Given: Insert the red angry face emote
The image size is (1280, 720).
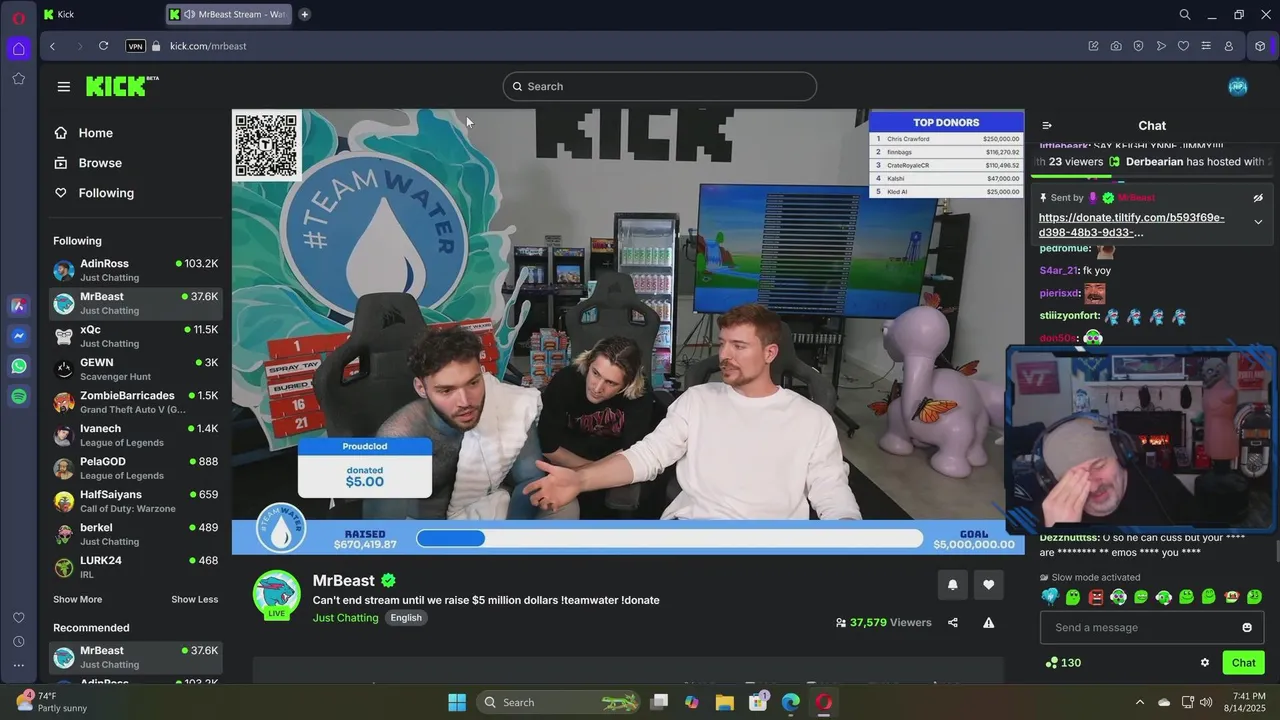Looking at the screenshot, I should (x=1096, y=597).
